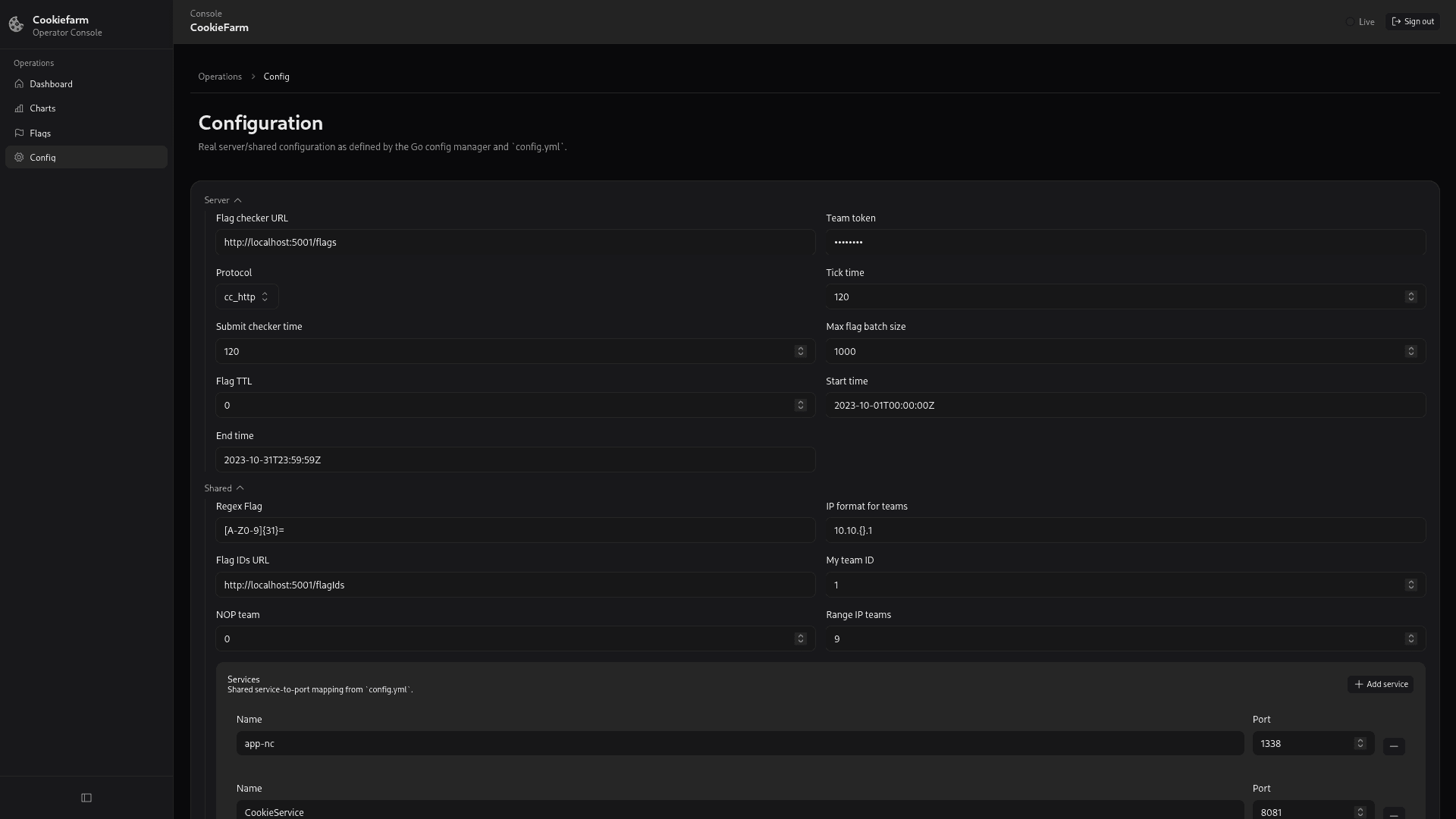Click inside the Flag checker URL field
Screen dimensions: 1456x819
(x=514, y=242)
